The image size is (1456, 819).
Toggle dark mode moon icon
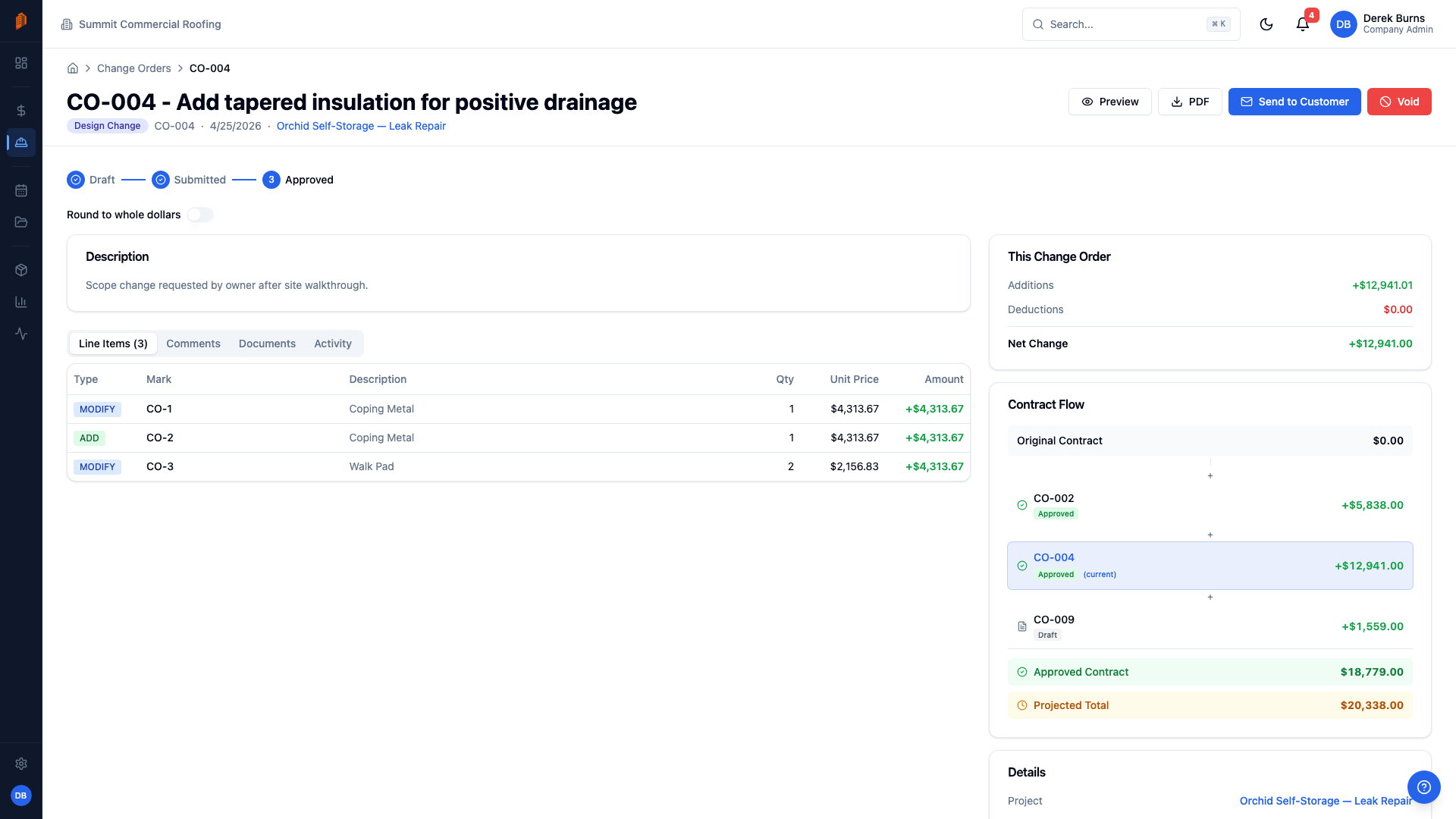(1266, 24)
